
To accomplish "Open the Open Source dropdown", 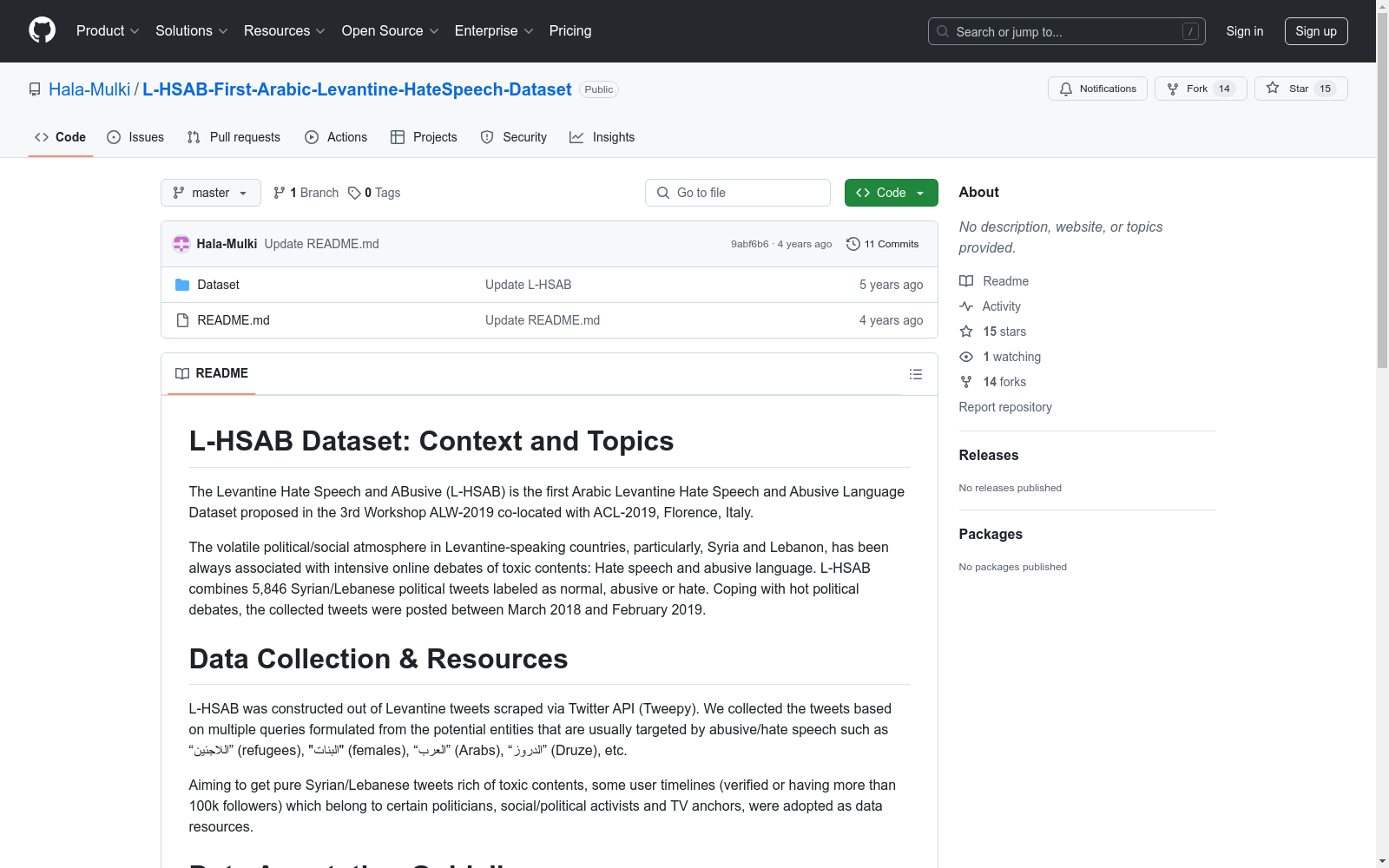I will click(x=391, y=31).
